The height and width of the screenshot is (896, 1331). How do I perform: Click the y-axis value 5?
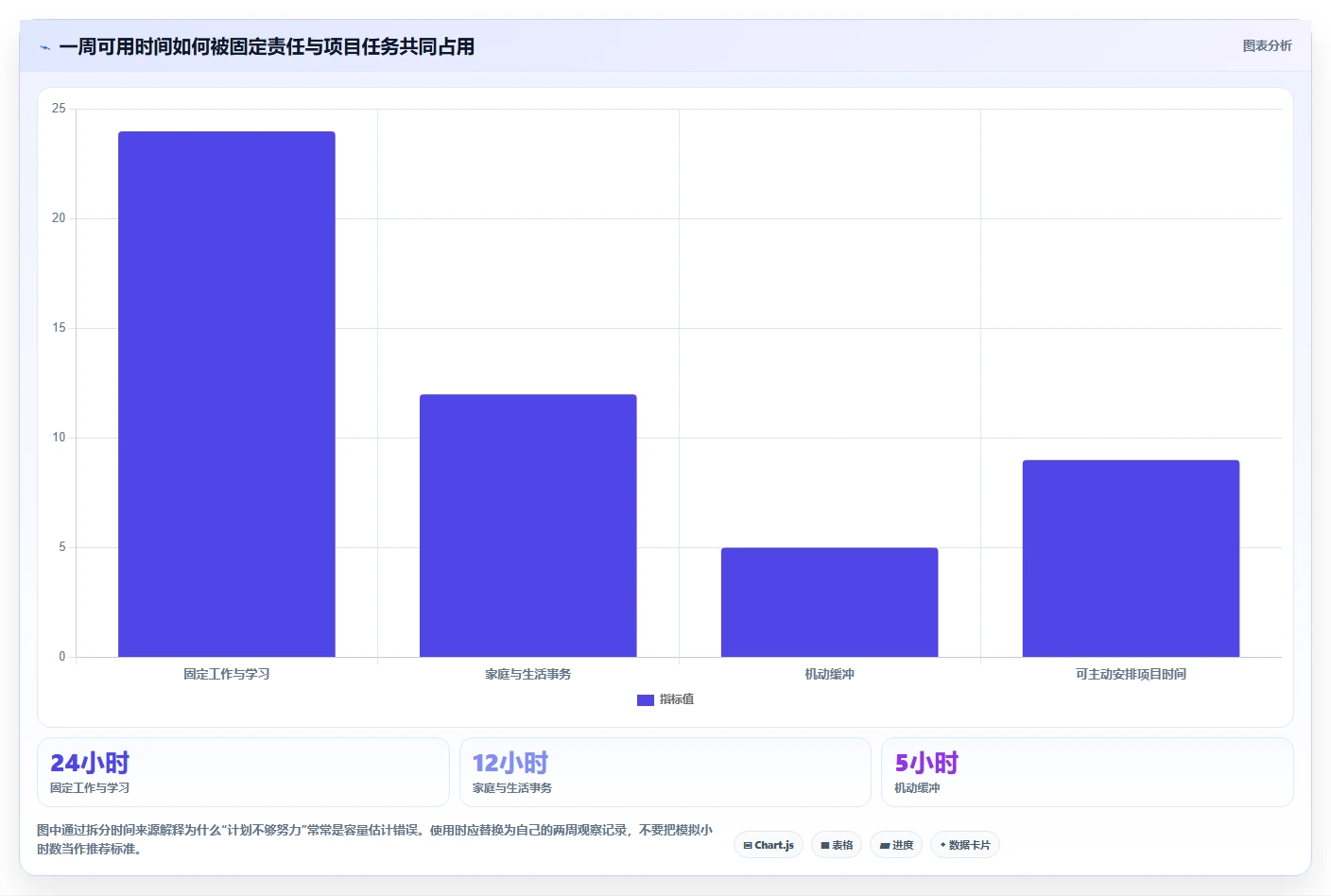tap(62, 547)
